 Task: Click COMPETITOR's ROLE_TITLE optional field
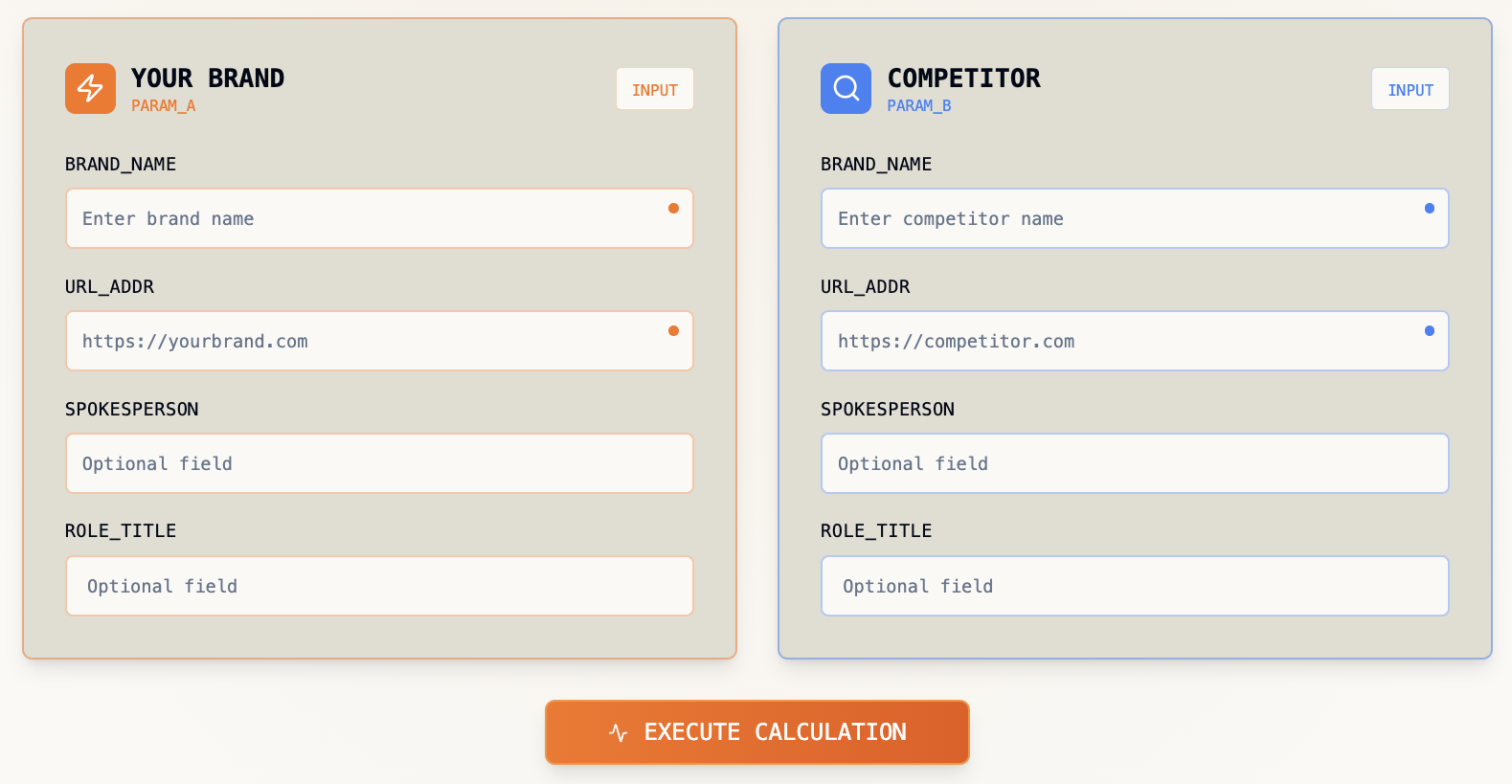pyautogui.click(x=1135, y=586)
